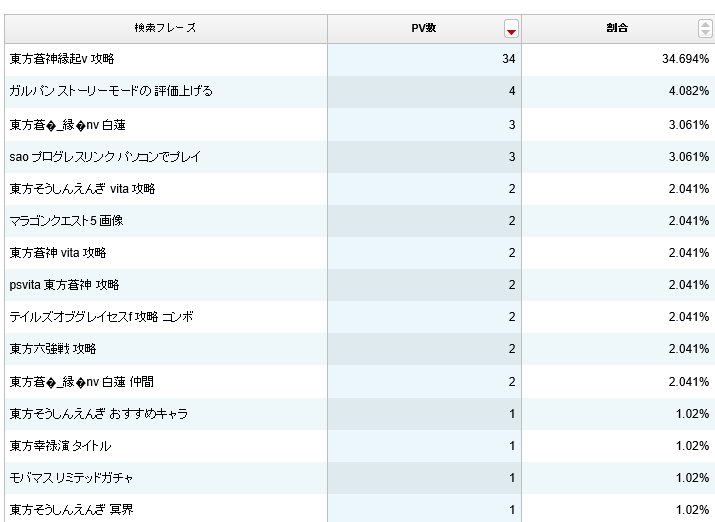Click the 34.694% ratio cell
The image size is (715, 522).
618,59
